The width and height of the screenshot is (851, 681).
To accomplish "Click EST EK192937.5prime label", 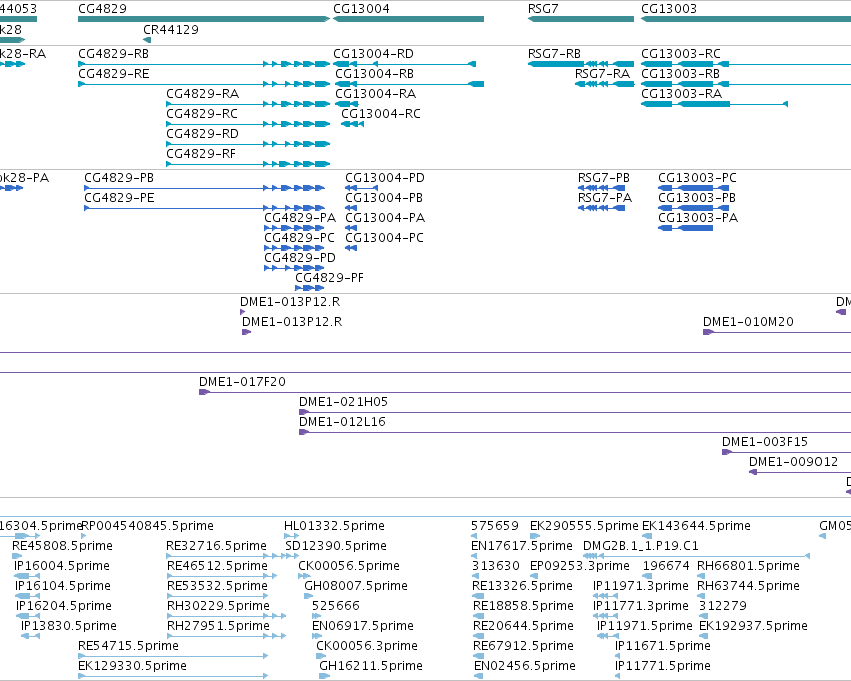I will pyautogui.click(x=753, y=627).
